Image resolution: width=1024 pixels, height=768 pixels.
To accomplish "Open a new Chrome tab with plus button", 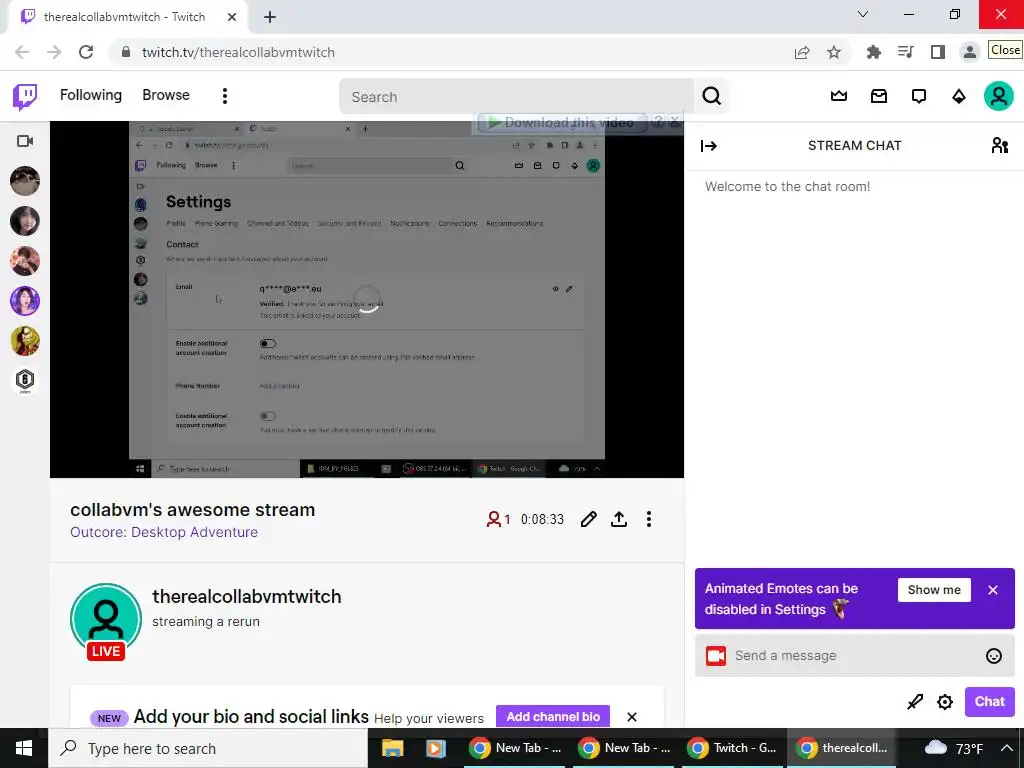I will point(270,17).
